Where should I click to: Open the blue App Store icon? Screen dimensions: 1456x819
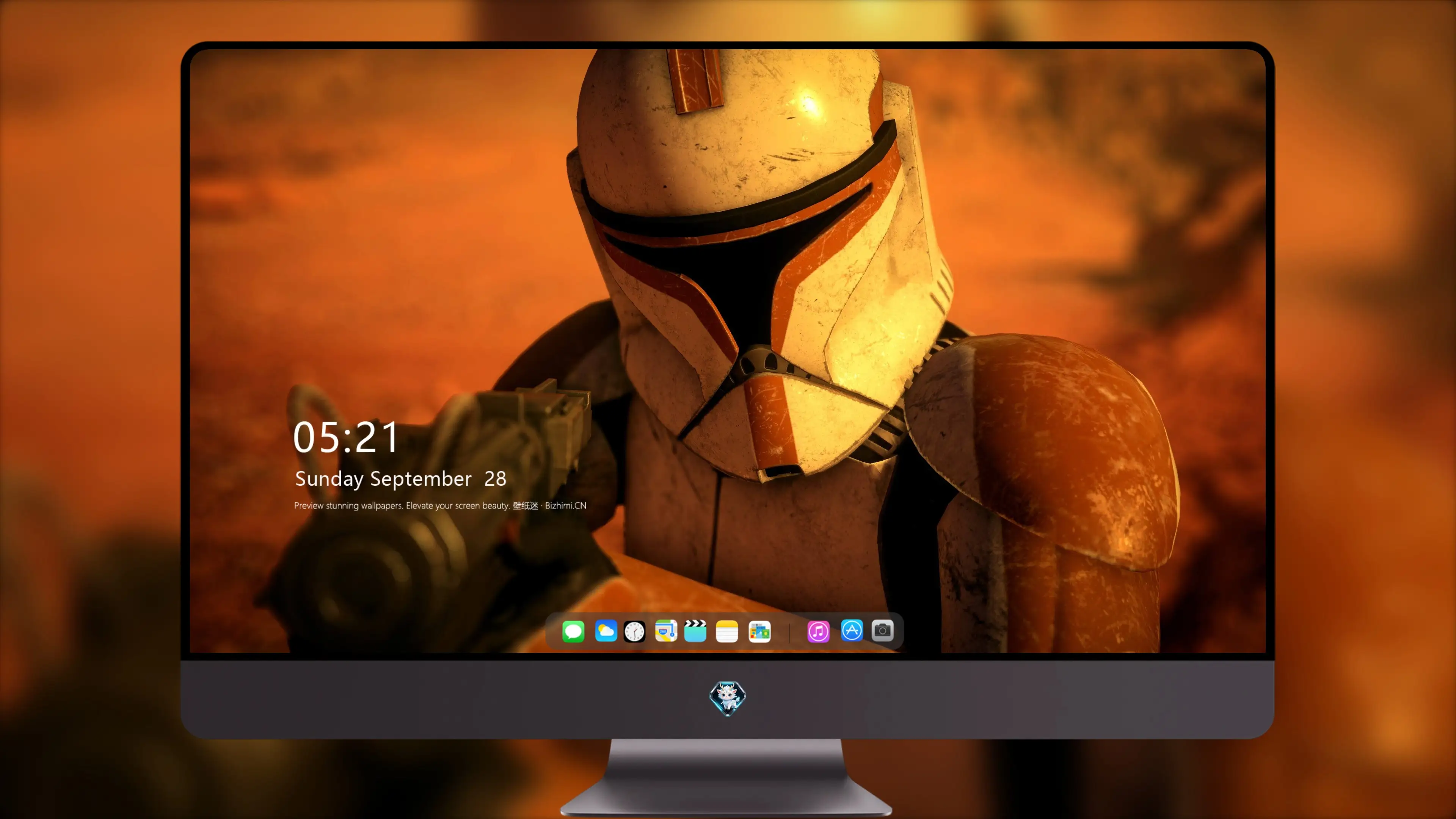tap(852, 630)
